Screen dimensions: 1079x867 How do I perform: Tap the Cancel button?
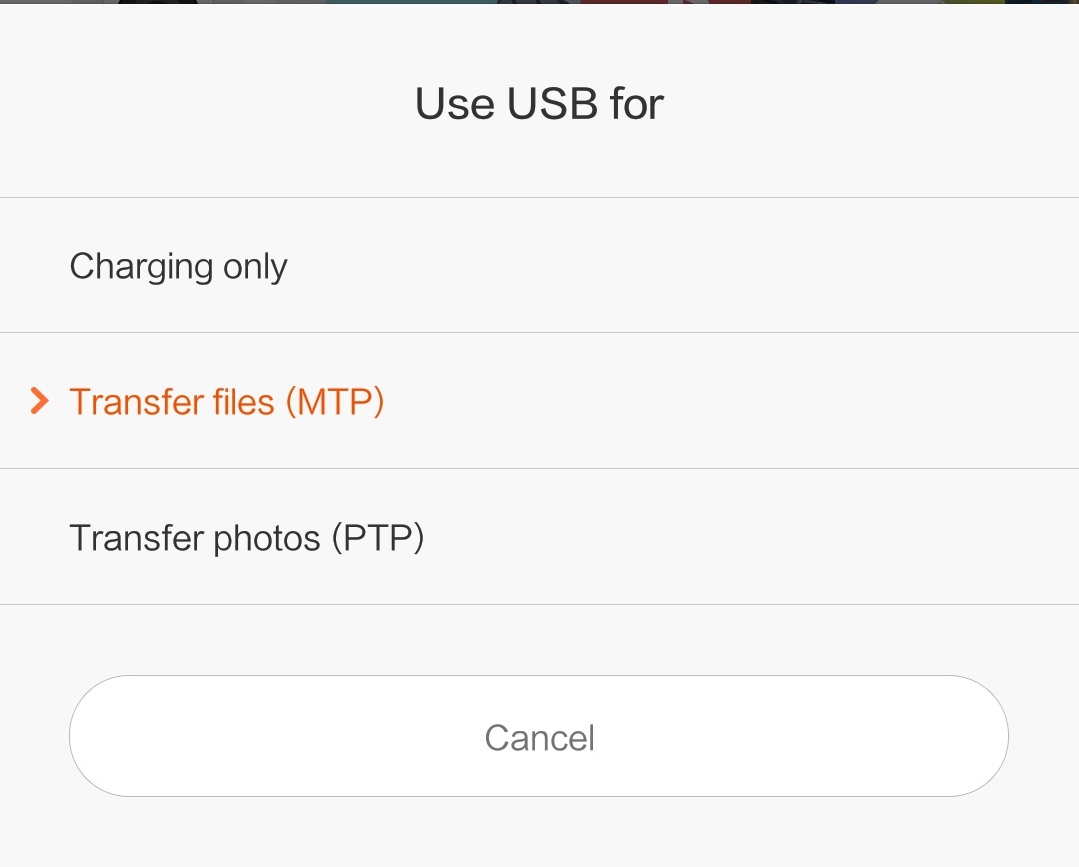(539, 736)
